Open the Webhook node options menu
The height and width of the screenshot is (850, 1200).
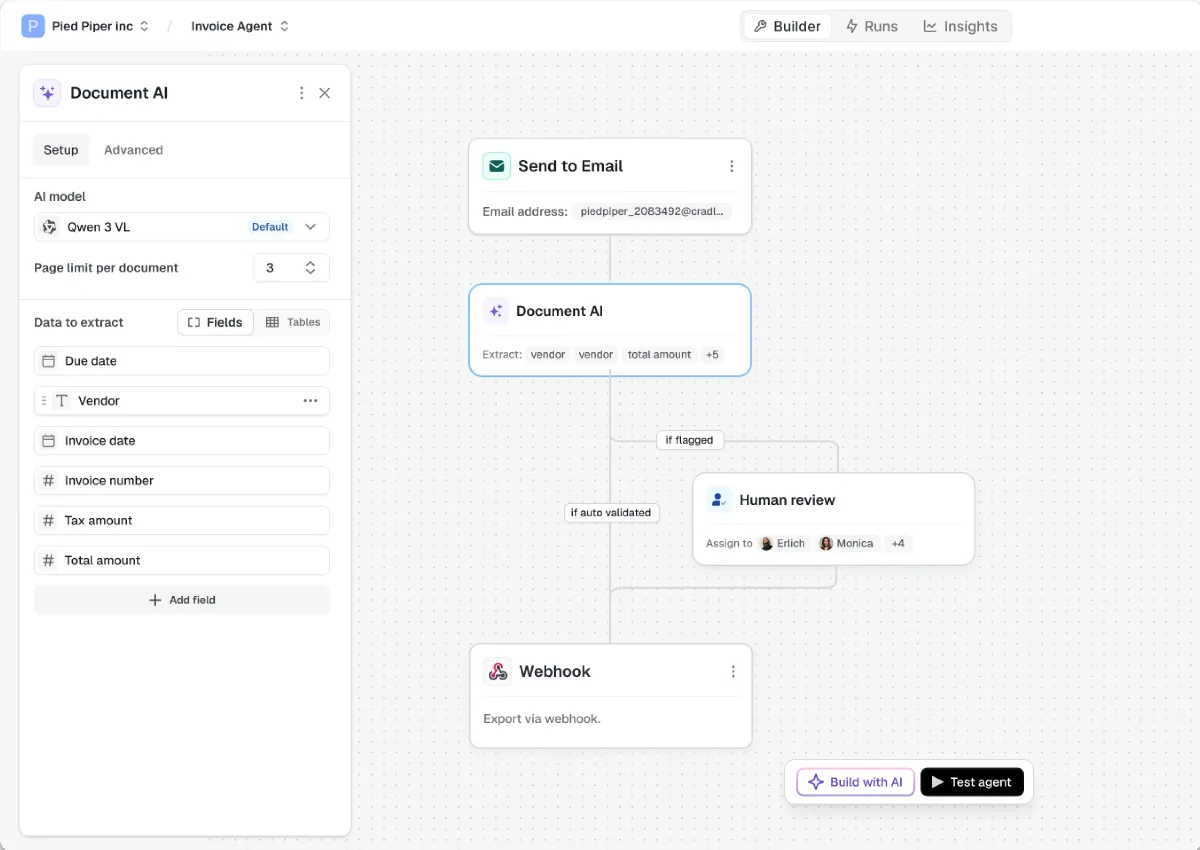[733, 672]
